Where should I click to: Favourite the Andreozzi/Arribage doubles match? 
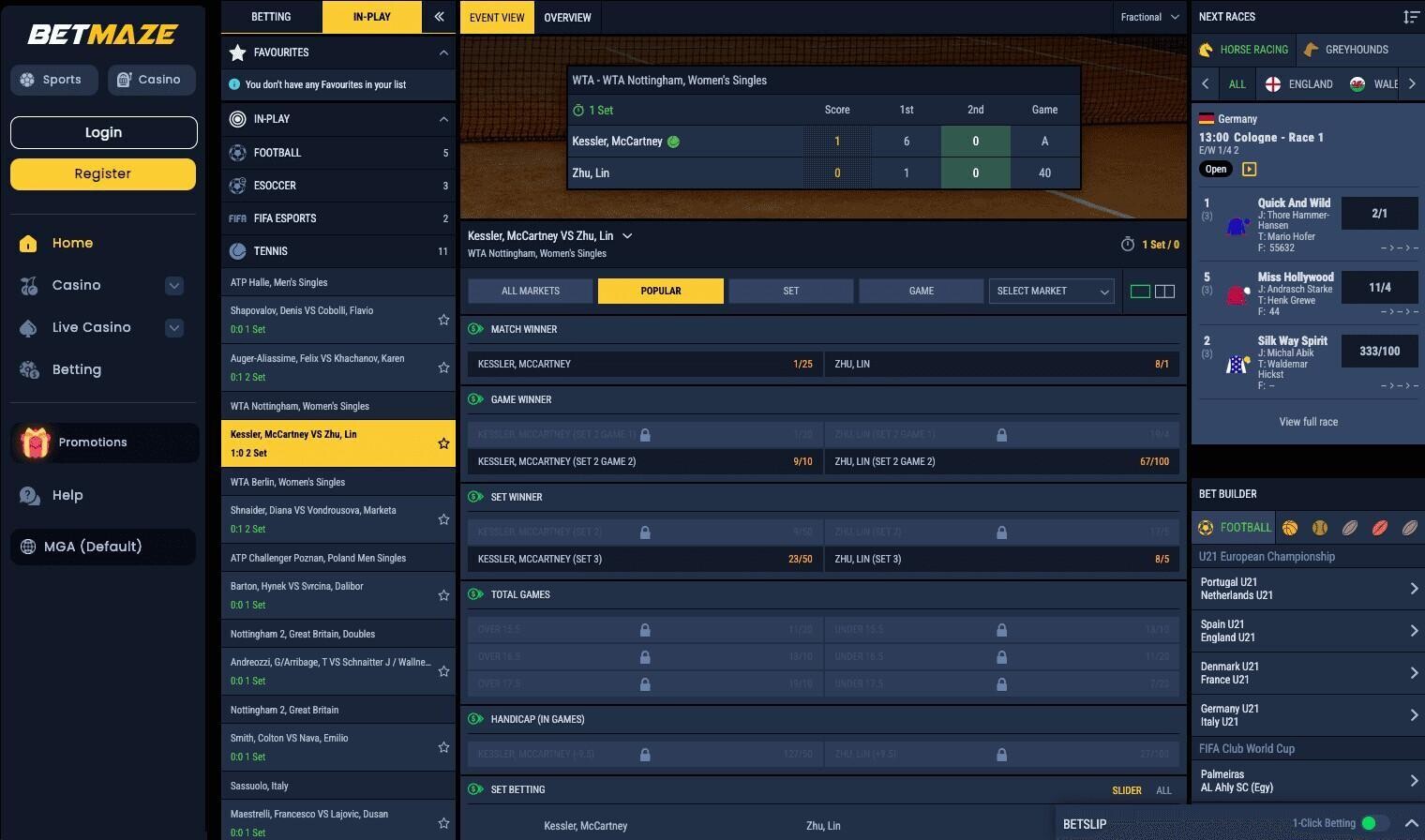click(443, 671)
